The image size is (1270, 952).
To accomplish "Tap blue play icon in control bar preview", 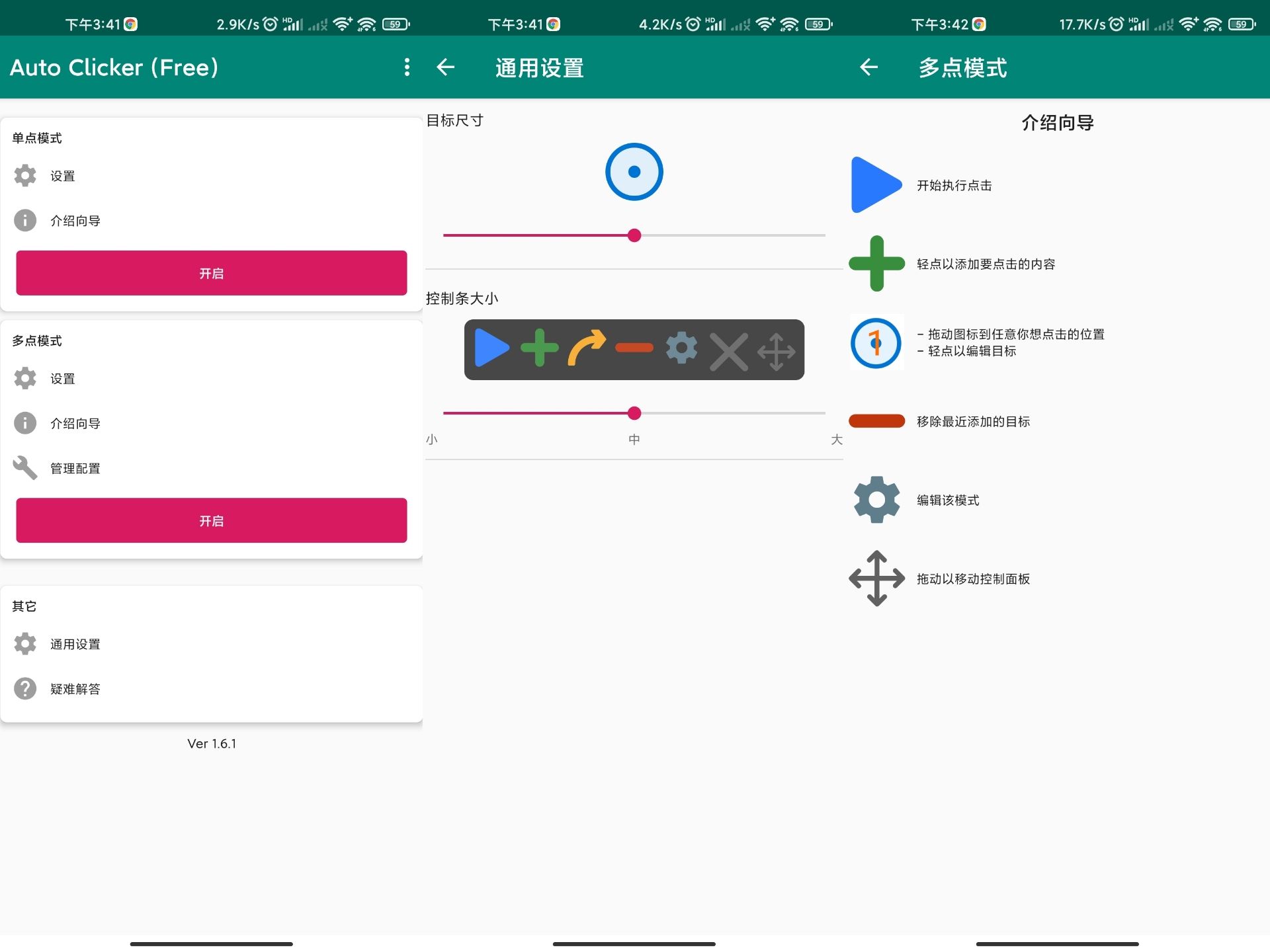I will click(x=491, y=348).
